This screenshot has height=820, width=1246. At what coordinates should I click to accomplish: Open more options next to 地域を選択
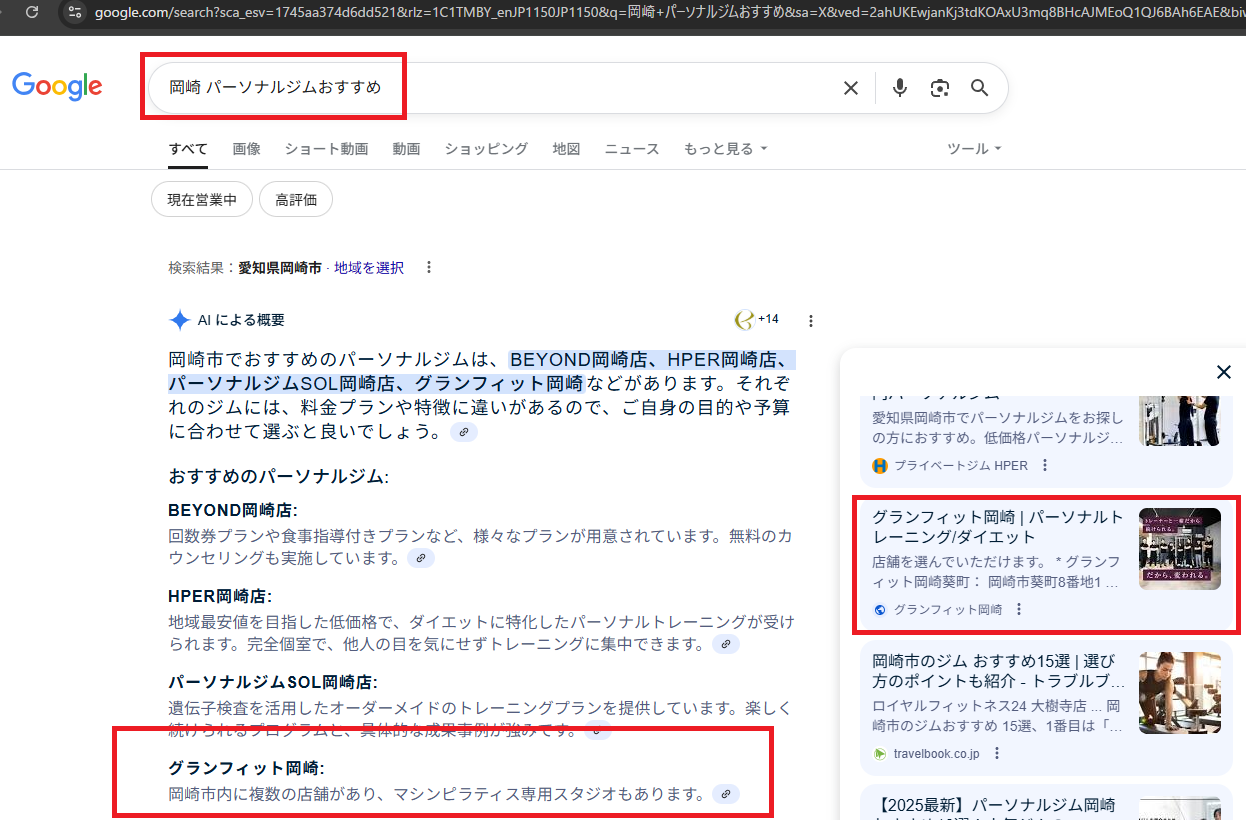tap(429, 268)
